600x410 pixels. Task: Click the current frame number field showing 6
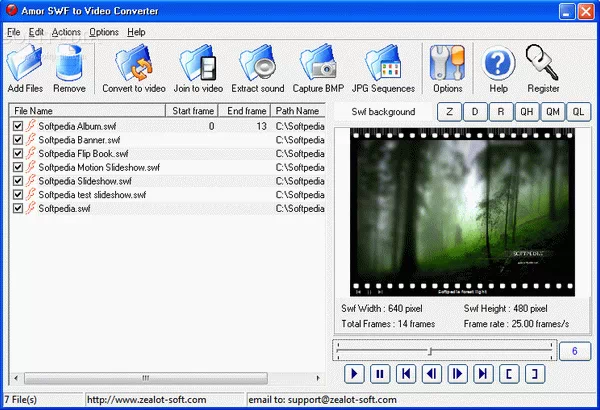click(x=575, y=351)
